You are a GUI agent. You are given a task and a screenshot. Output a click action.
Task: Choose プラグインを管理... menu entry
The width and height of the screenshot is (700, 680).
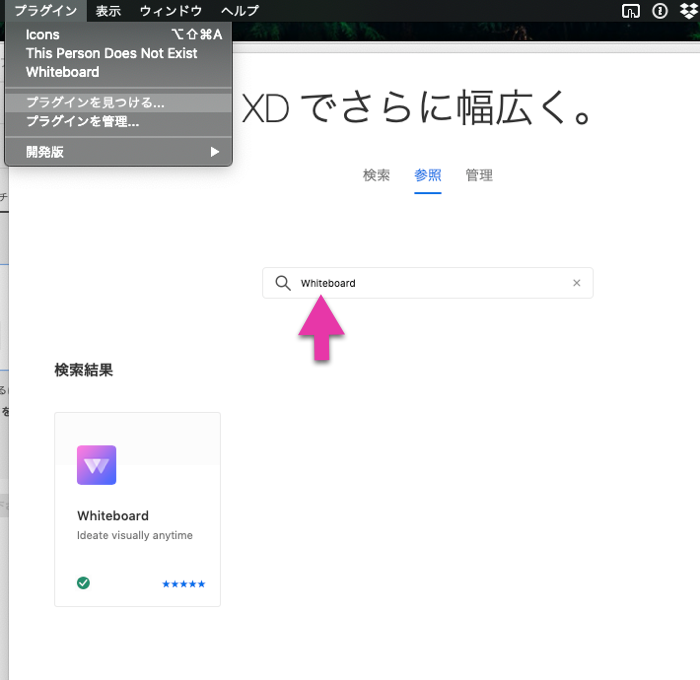(118, 121)
